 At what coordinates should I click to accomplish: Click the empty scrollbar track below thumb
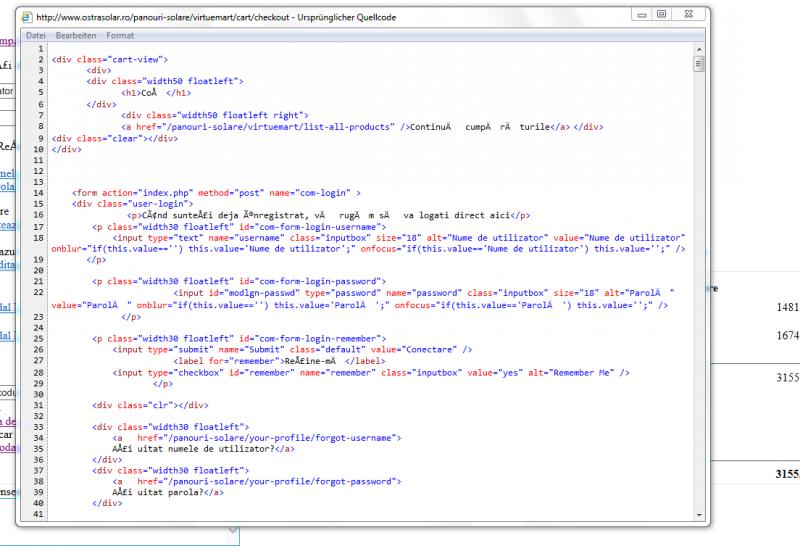[x=699, y=300]
